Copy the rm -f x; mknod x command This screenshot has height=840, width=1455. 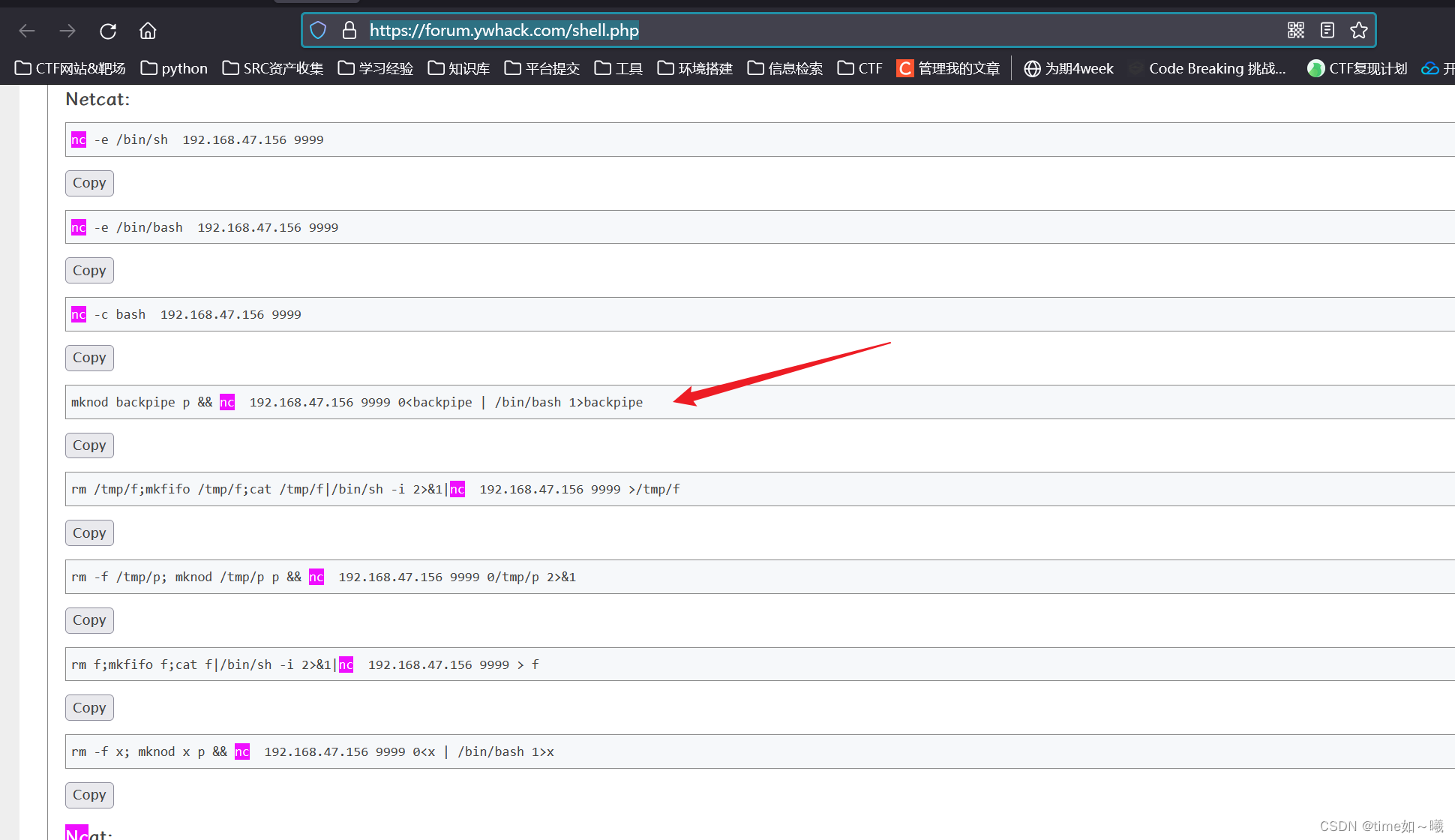[89, 795]
